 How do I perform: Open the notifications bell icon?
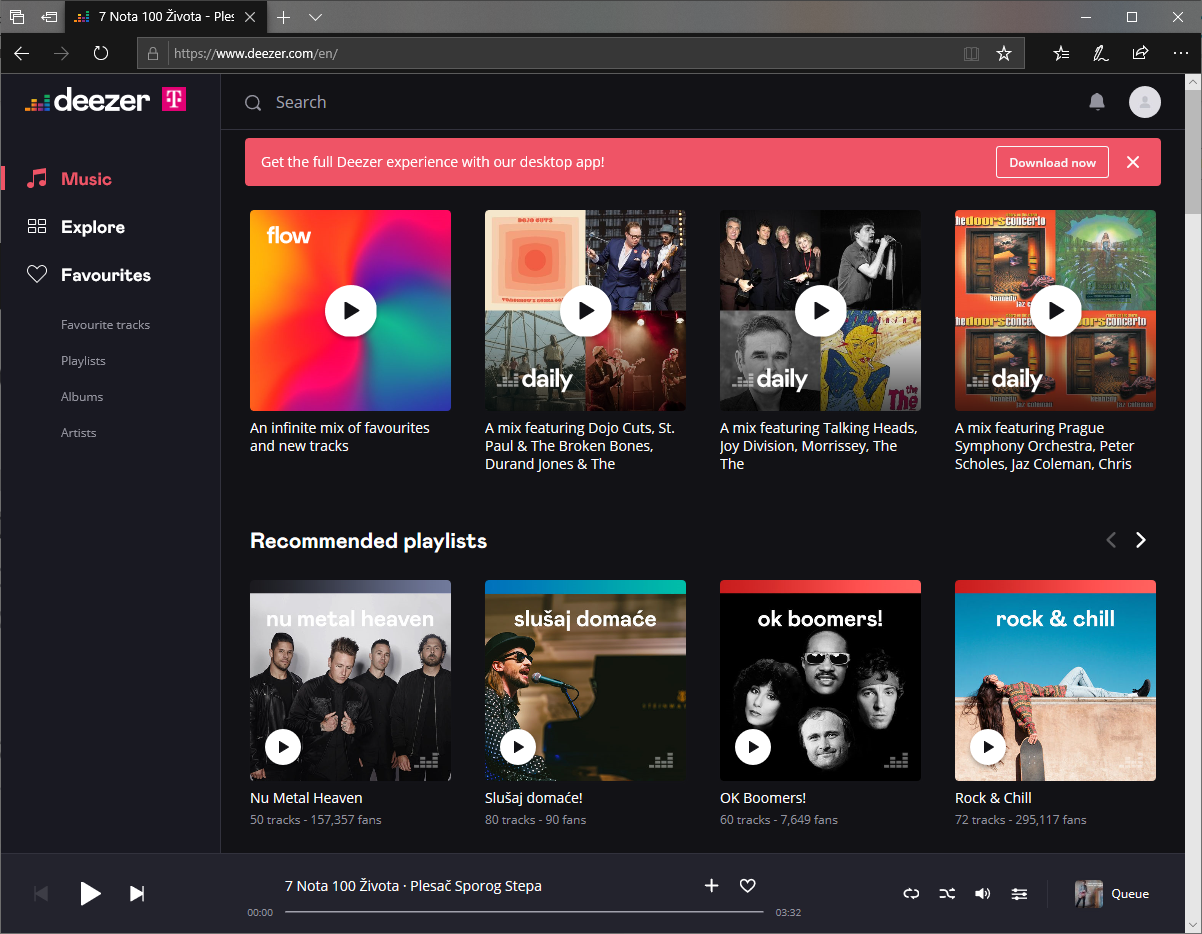[1097, 102]
